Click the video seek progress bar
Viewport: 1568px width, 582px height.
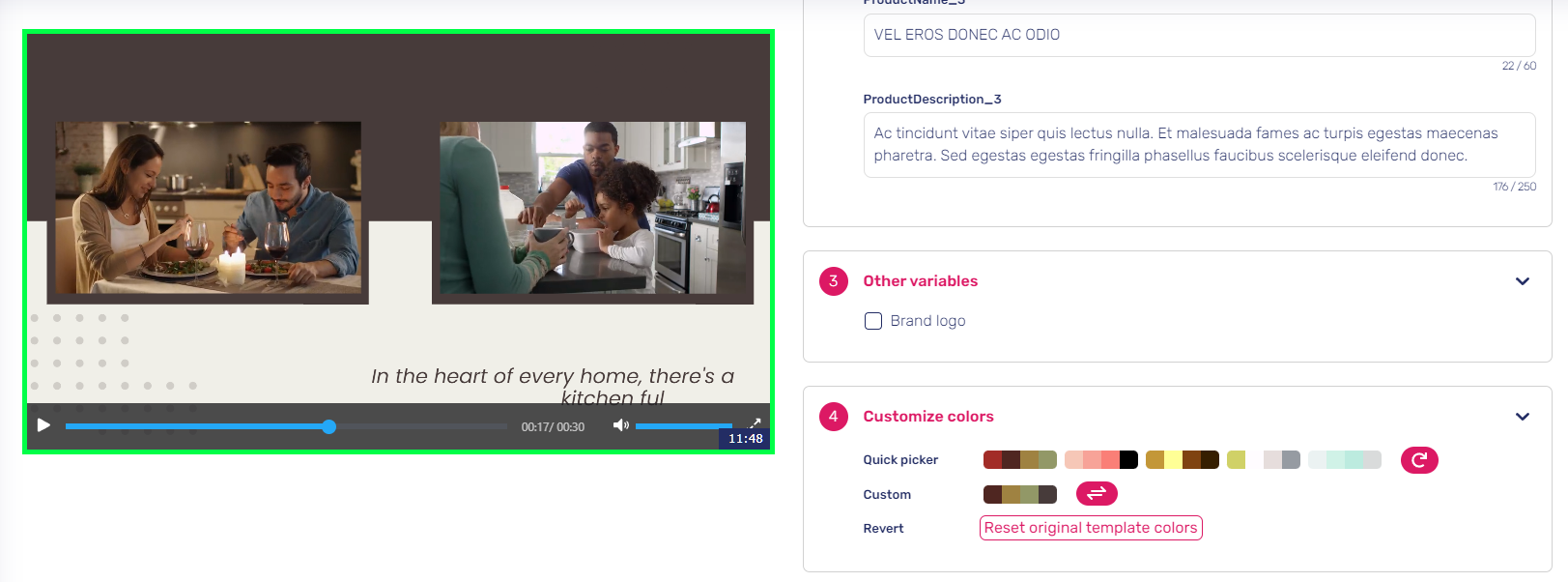286,426
